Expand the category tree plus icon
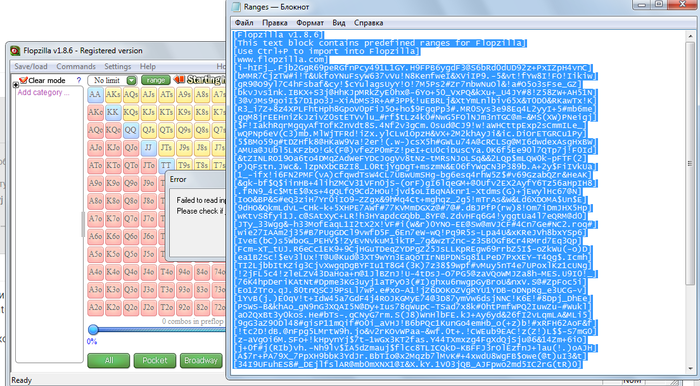 pyautogui.click(x=16, y=84)
